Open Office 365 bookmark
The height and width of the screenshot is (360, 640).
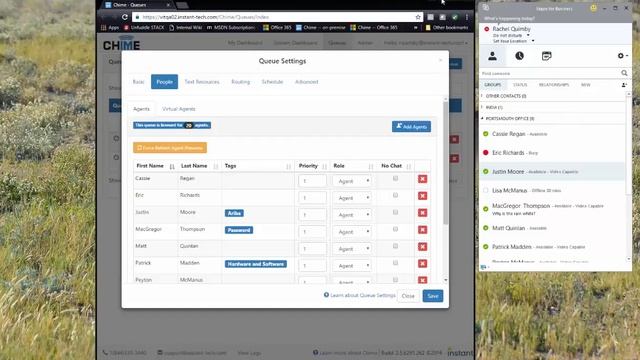click(x=278, y=27)
